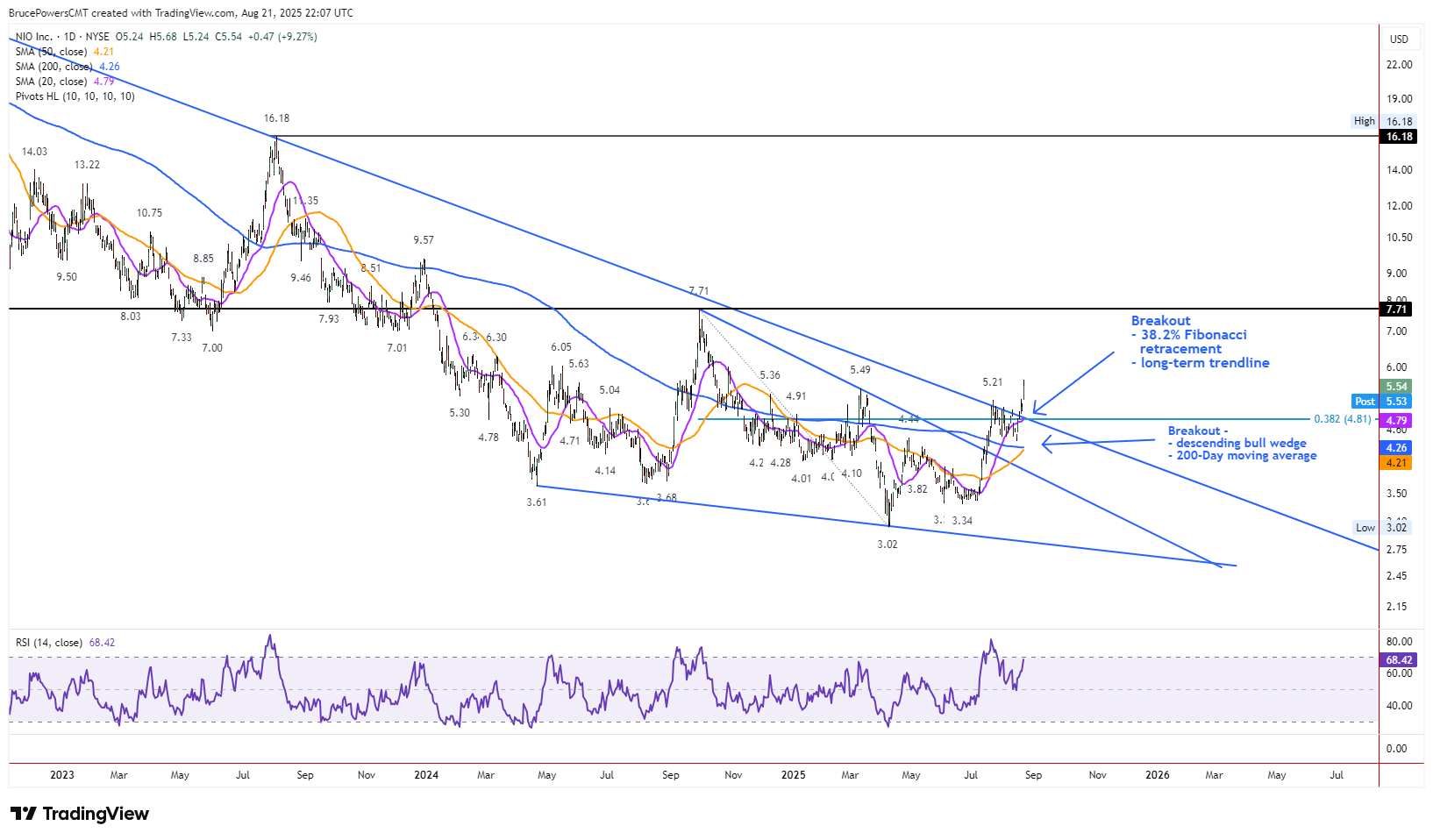Click the BrucePowersCMT created with TradingView.com caption
This screenshot has height=840, width=1433.
(181, 13)
